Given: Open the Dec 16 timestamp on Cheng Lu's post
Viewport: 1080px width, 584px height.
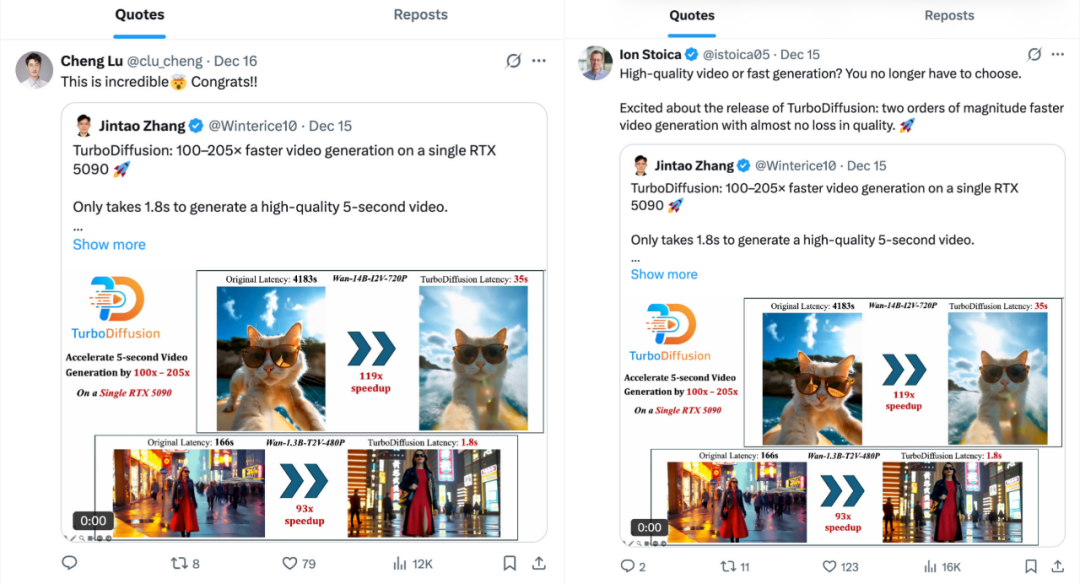Looking at the screenshot, I should [x=236, y=61].
